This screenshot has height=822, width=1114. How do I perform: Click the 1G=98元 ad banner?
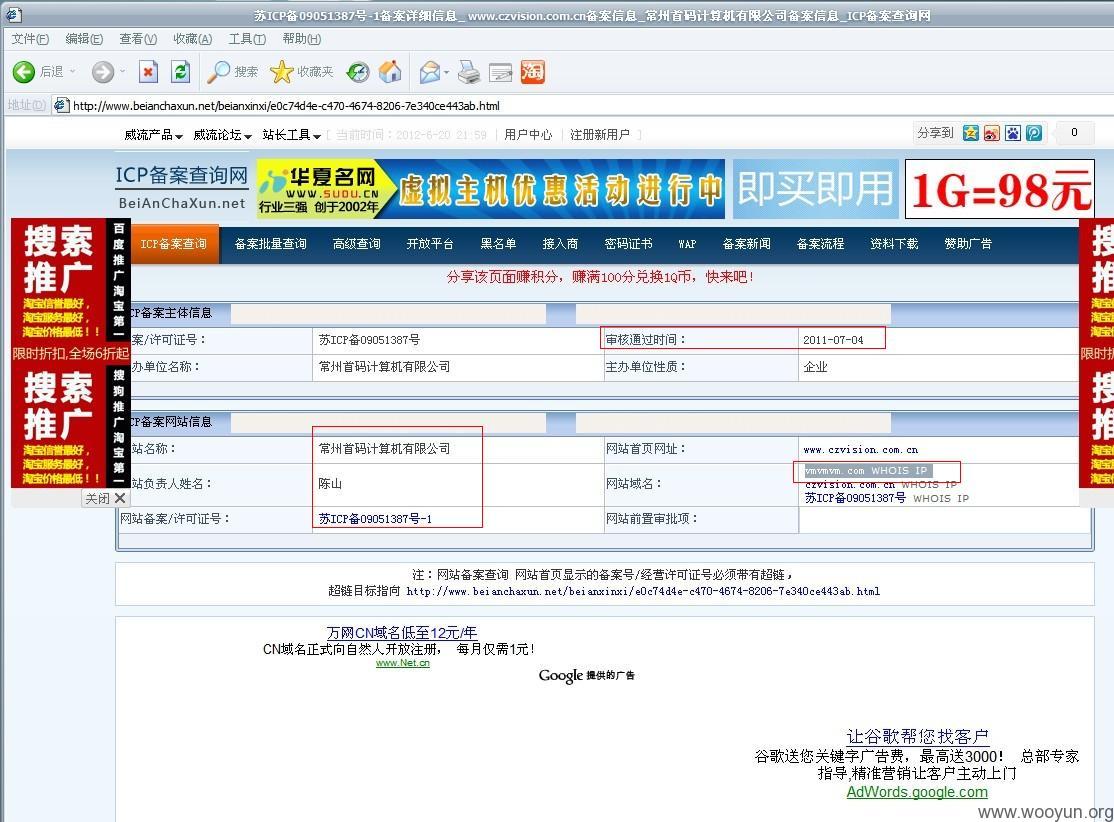click(1000, 190)
